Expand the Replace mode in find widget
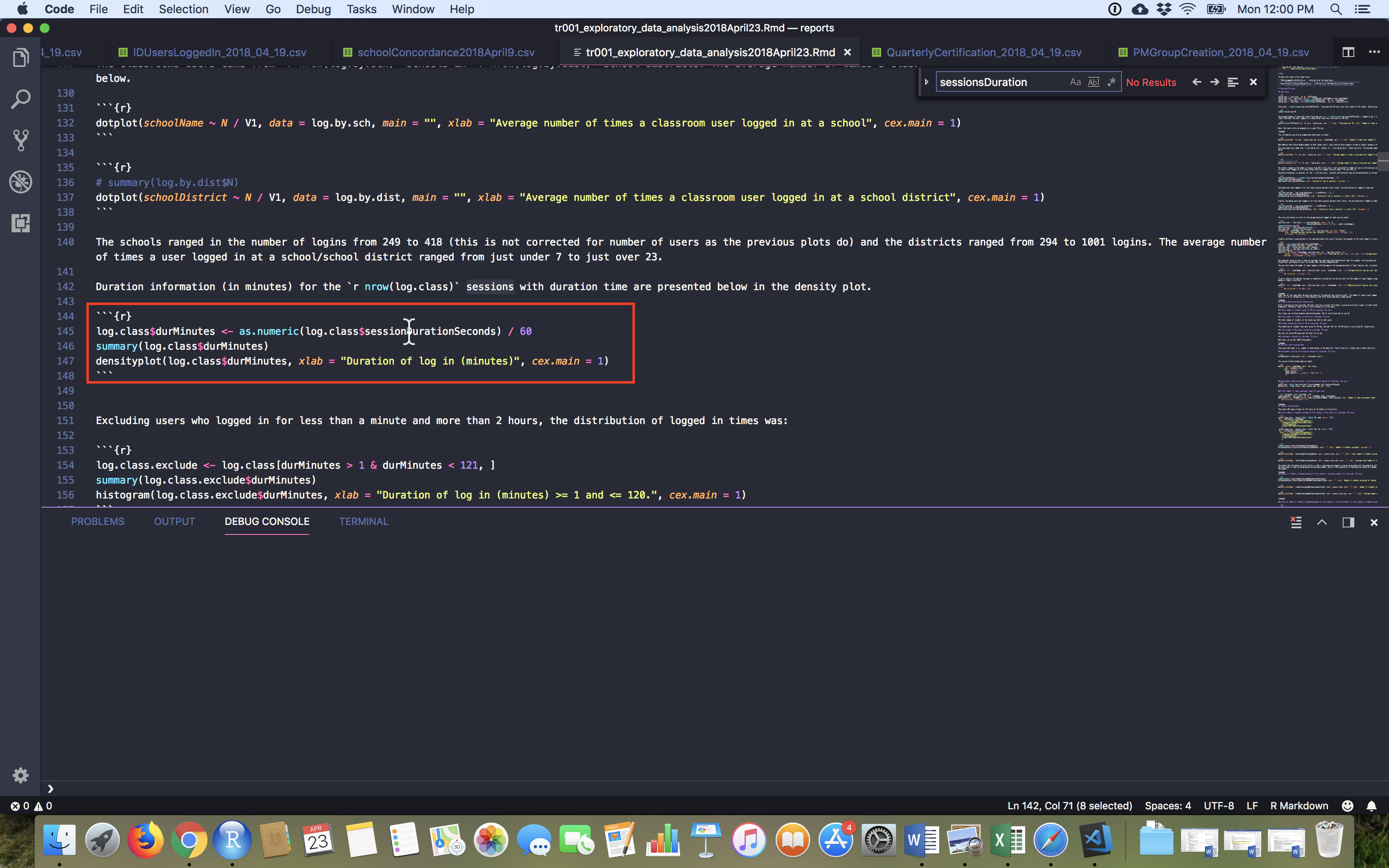 pyautogui.click(x=926, y=82)
